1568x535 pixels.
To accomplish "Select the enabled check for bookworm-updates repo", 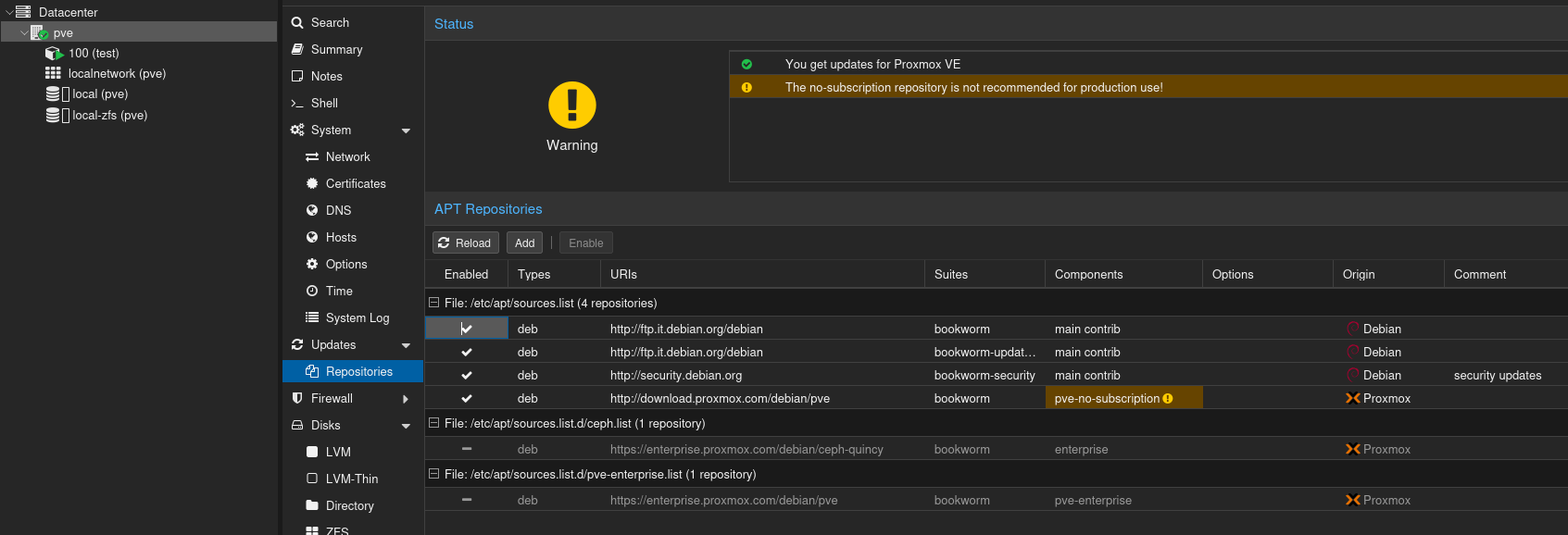I will [x=467, y=353].
